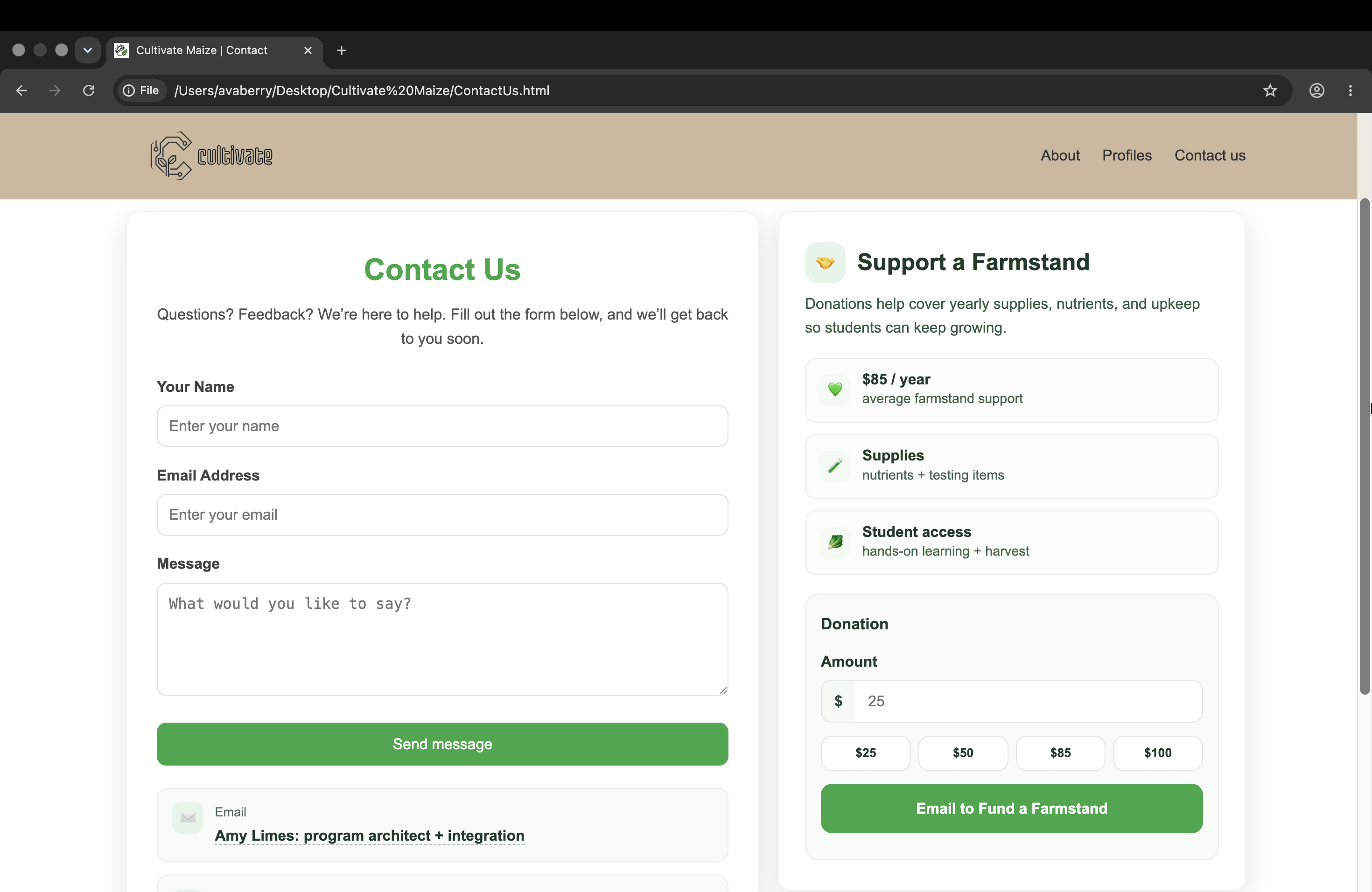Click the handshake icon beside Support a Farmstand
This screenshot has width=1372, height=892.
click(x=825, y=263)
